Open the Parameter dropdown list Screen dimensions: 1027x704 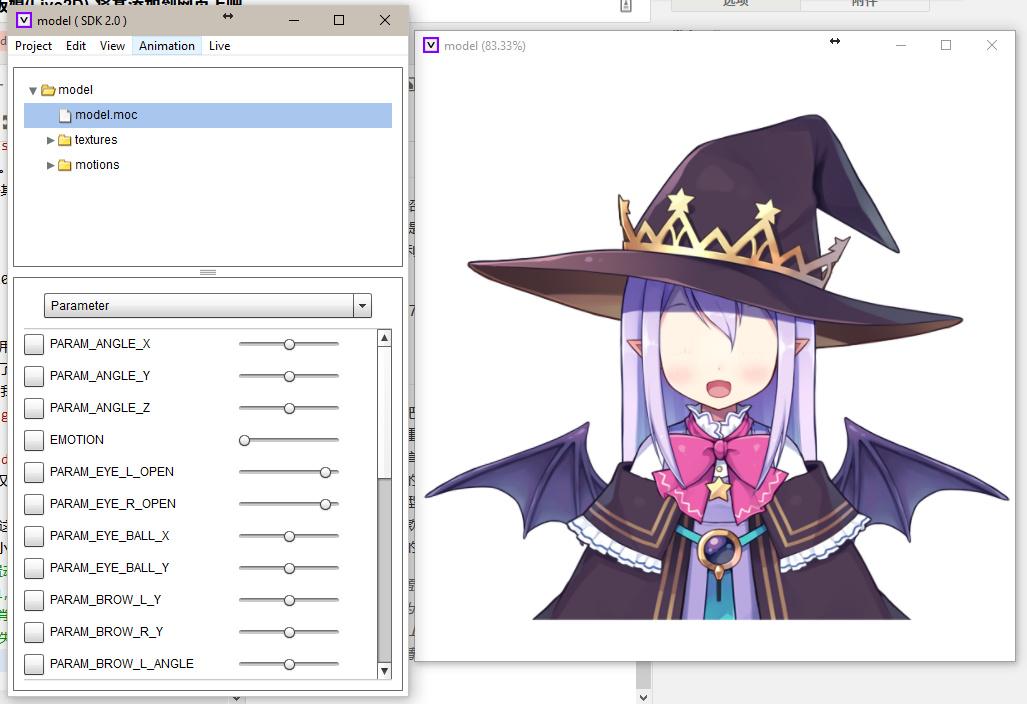tap(362, 306)
